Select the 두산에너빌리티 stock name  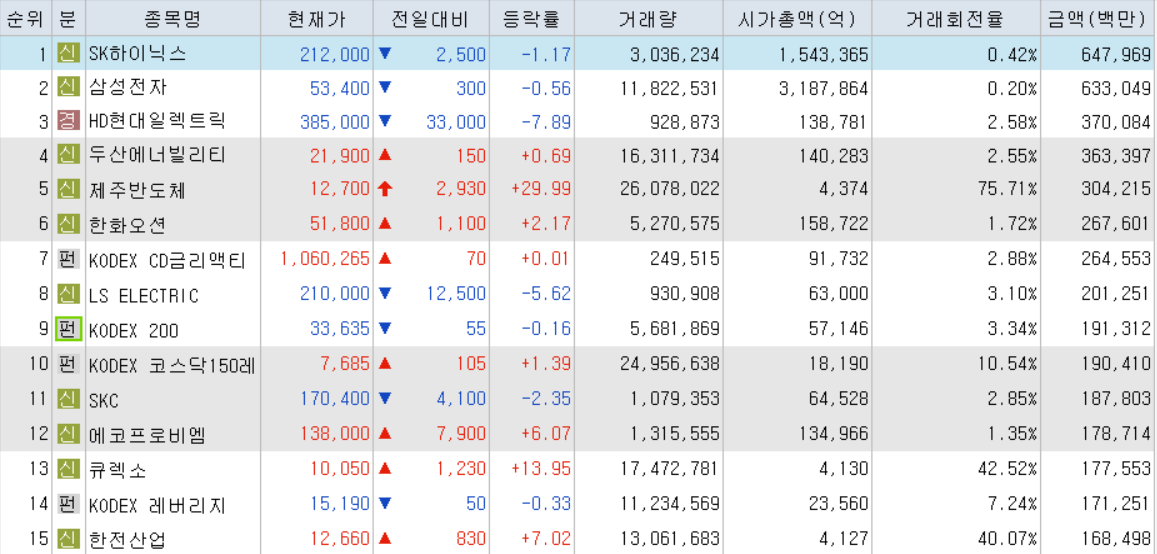(x=156, y=156)
